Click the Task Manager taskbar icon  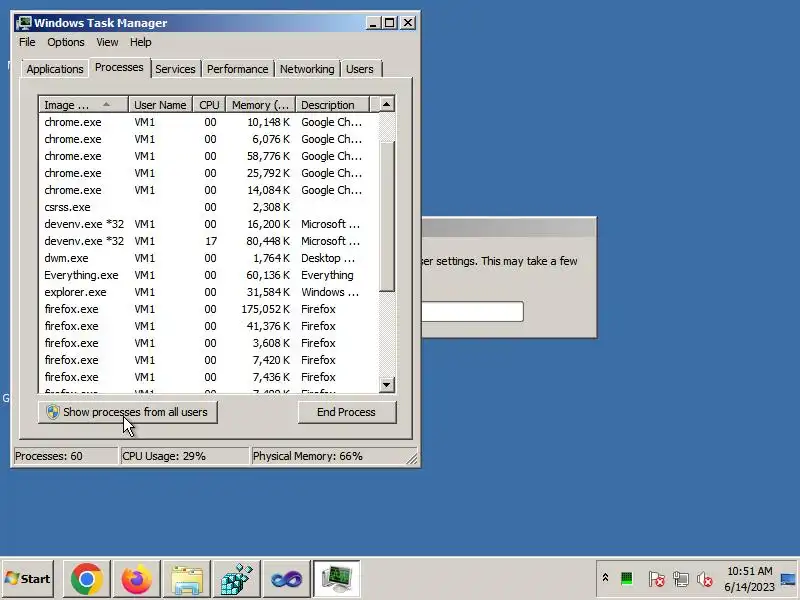[x=337, y=579]
